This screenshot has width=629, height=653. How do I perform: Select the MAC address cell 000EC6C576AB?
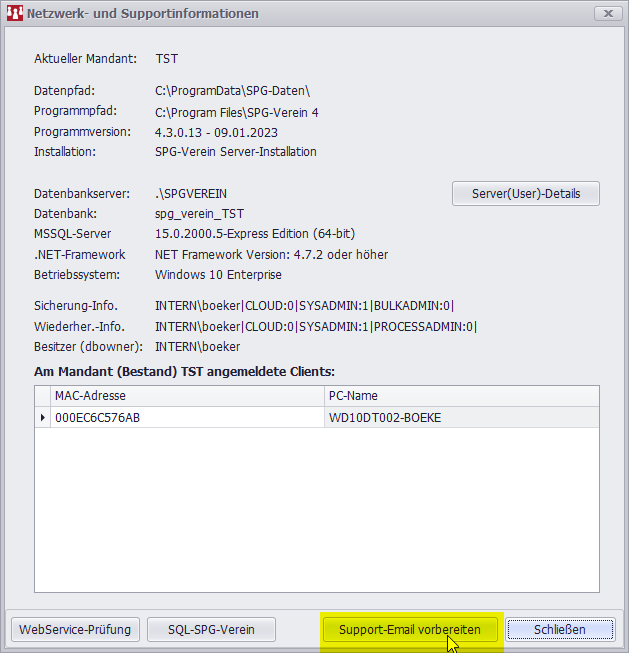(98, 417)
